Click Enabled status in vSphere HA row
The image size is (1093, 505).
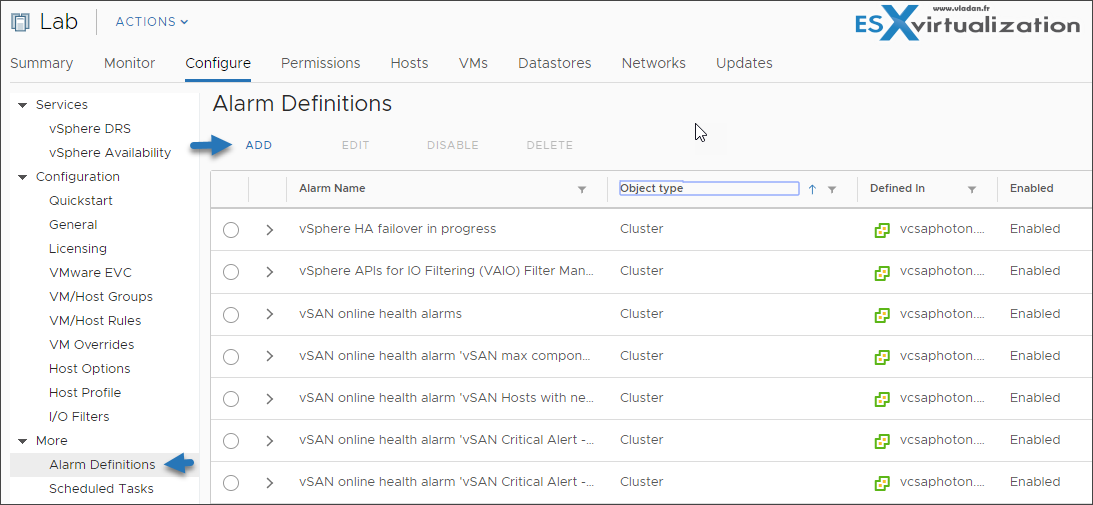[1035, 229]
